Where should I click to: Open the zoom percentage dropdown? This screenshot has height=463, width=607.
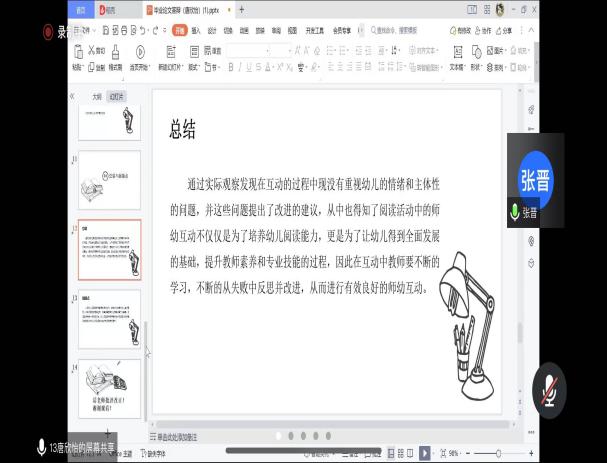pos(455,453)
